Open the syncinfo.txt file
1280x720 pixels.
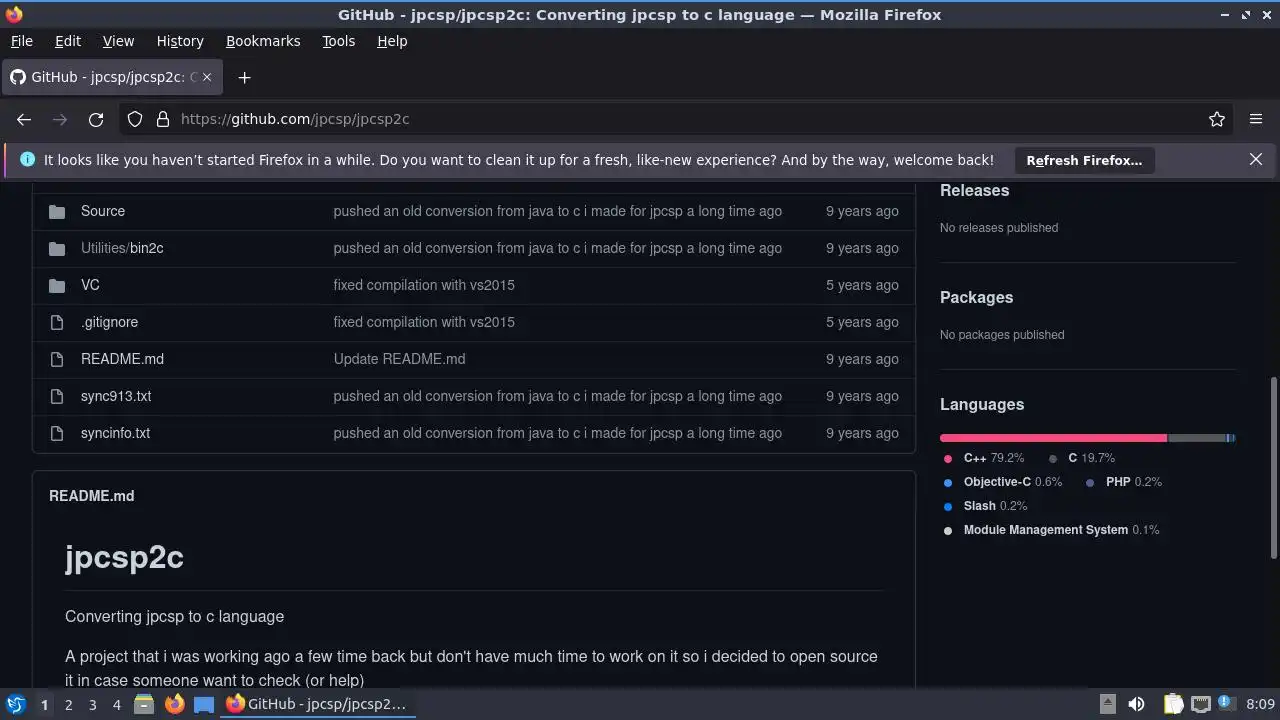coord(115,433)
